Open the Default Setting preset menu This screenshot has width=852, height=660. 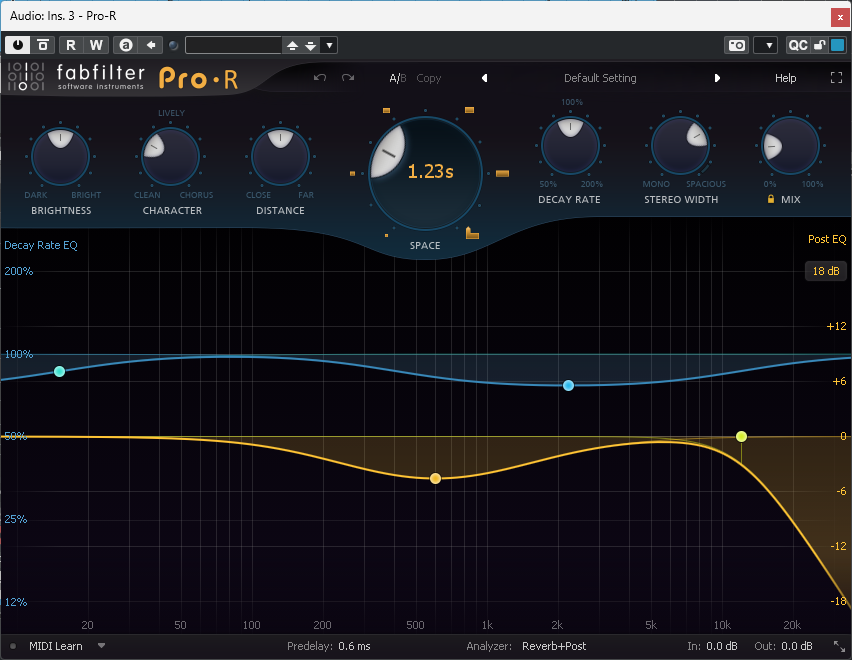[x=600, y=78]
